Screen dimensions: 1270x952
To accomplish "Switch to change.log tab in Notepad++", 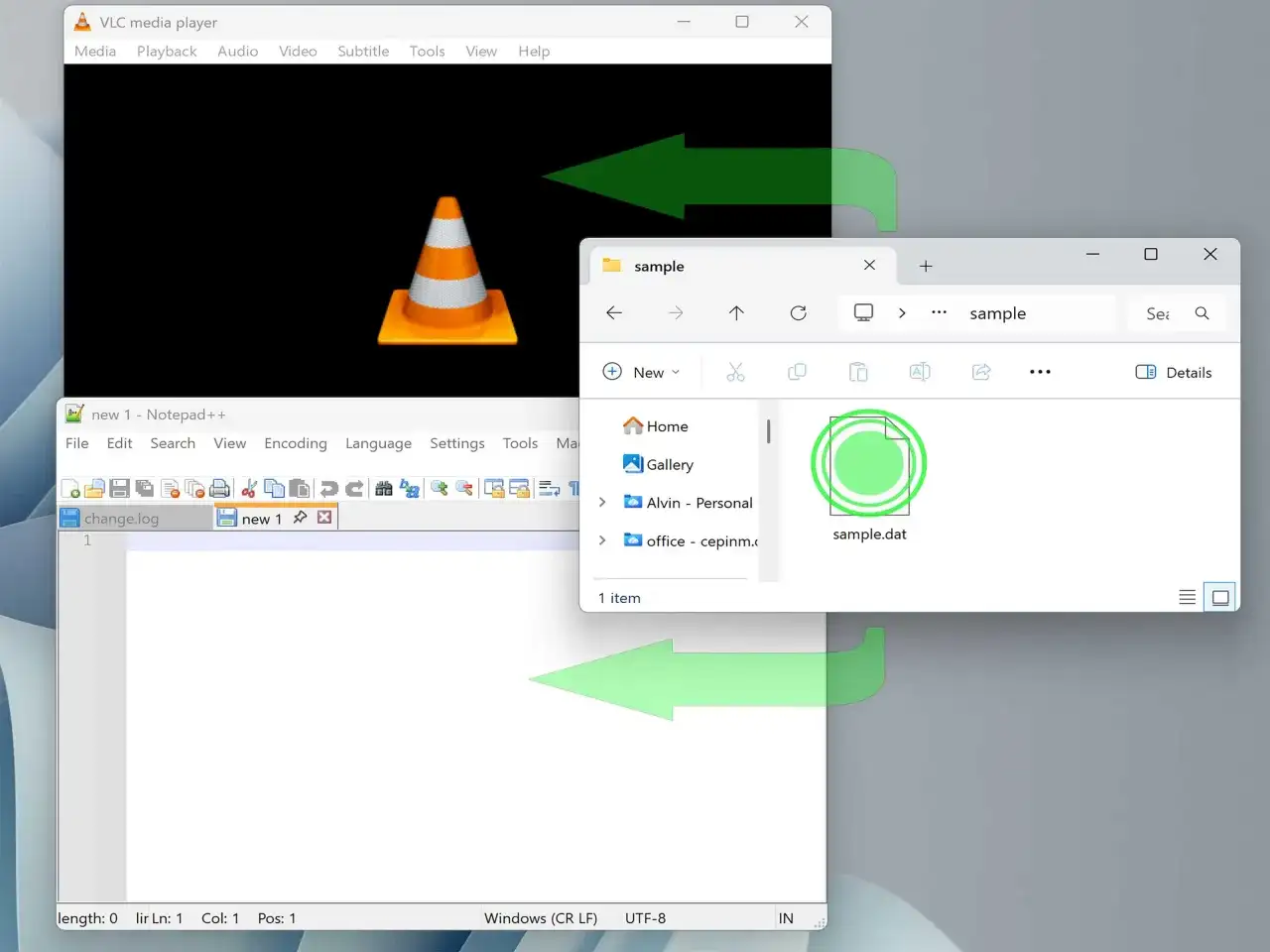I will point(135,518).
